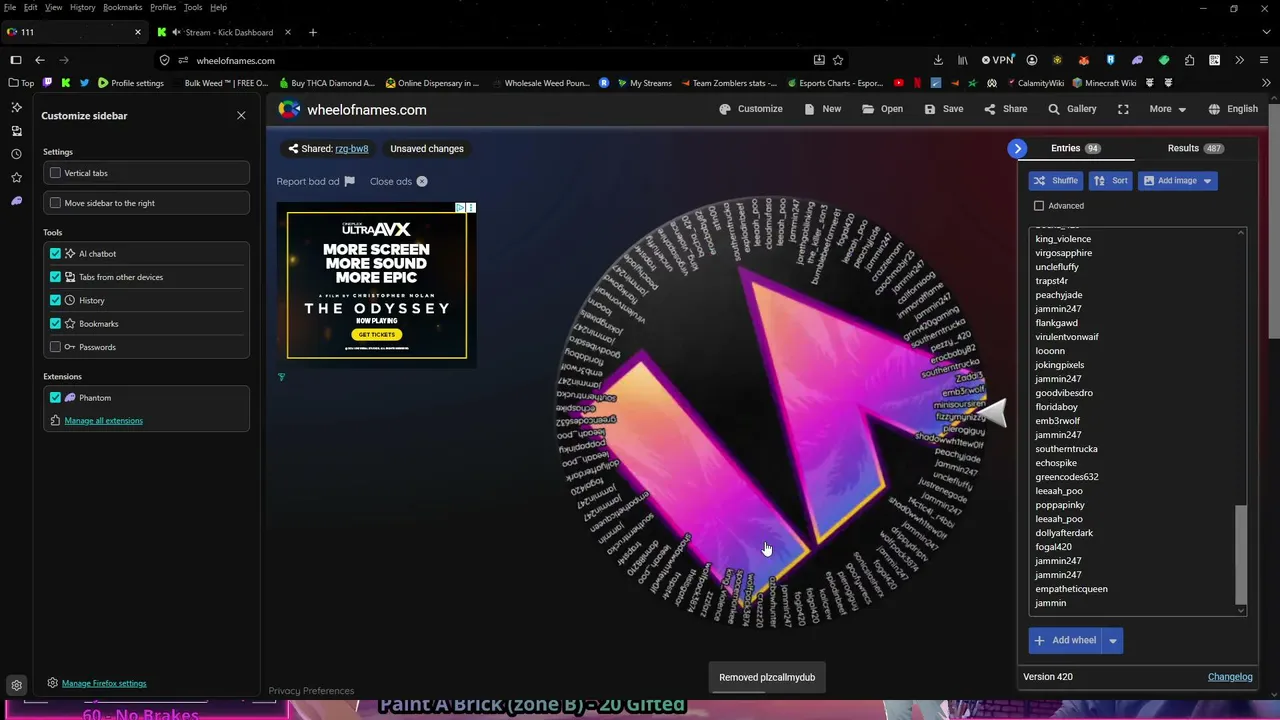
Task: Show more toolbar extensions overflow chevron
Action: 1239,60
